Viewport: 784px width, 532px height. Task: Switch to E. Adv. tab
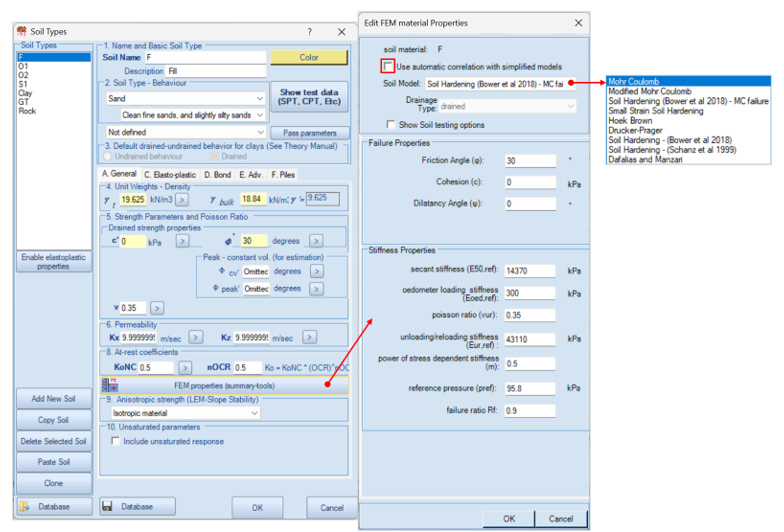tap(250, 174)
